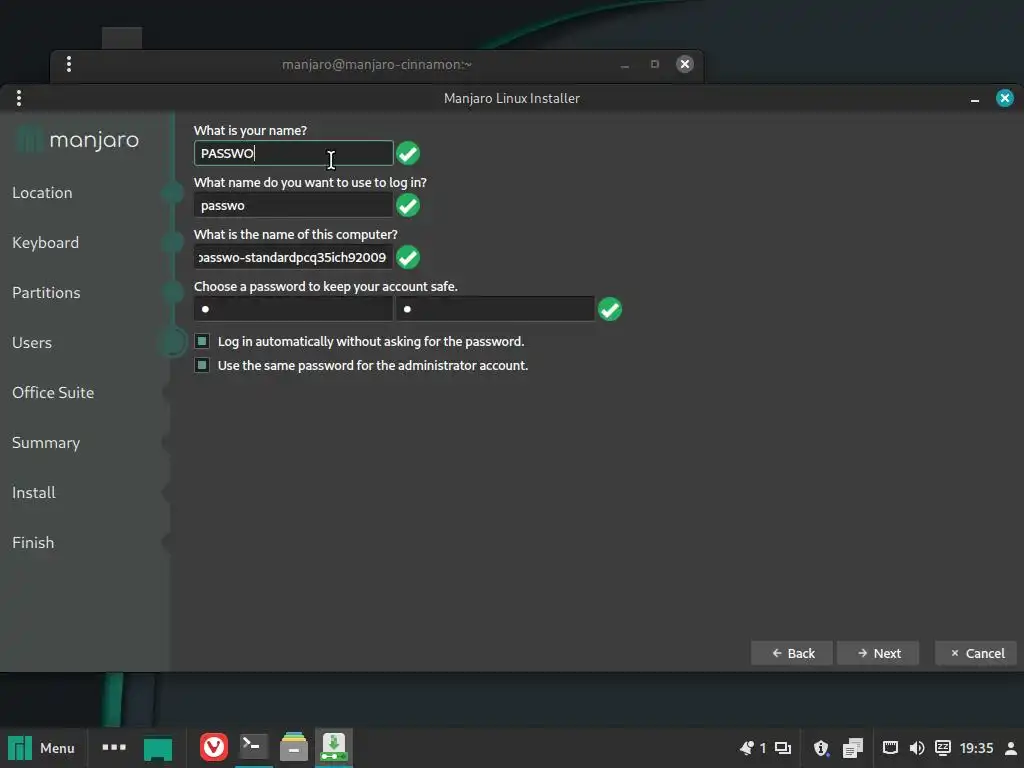Screen dimensions: 1024x768
Task: Minimize the Manjaro Linux Installer window
Action: 974,99
